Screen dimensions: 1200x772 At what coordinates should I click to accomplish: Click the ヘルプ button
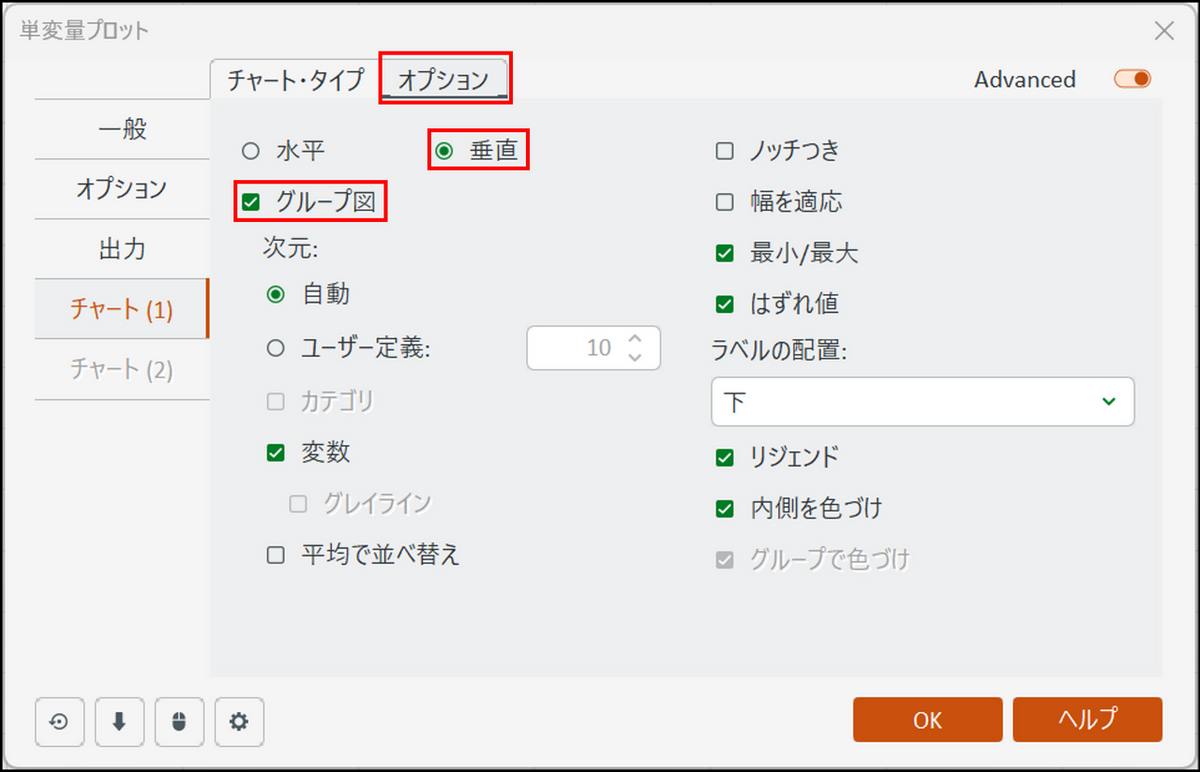(x=1087, y=719)
